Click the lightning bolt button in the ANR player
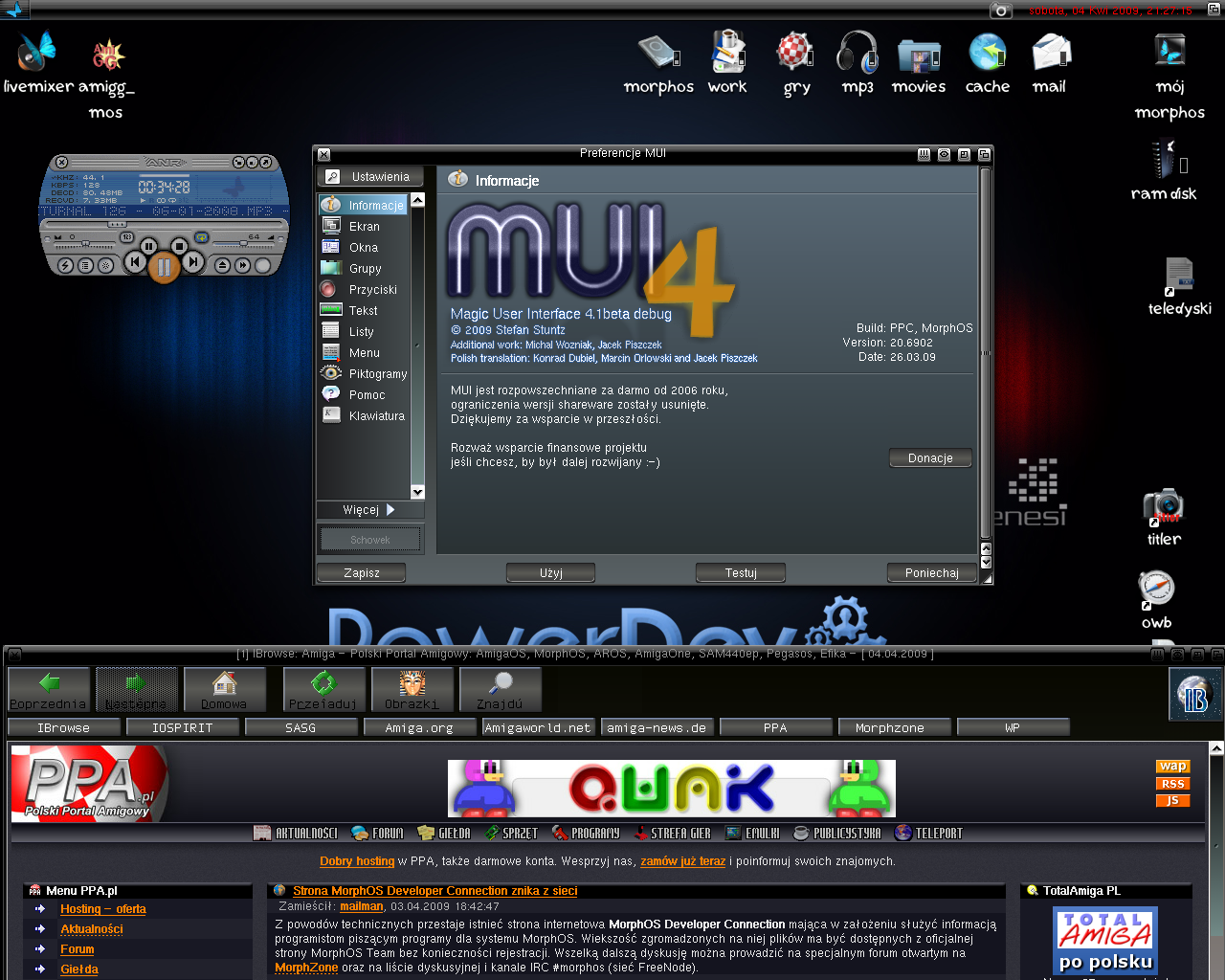1225x980 pixels. click(65, 265)
